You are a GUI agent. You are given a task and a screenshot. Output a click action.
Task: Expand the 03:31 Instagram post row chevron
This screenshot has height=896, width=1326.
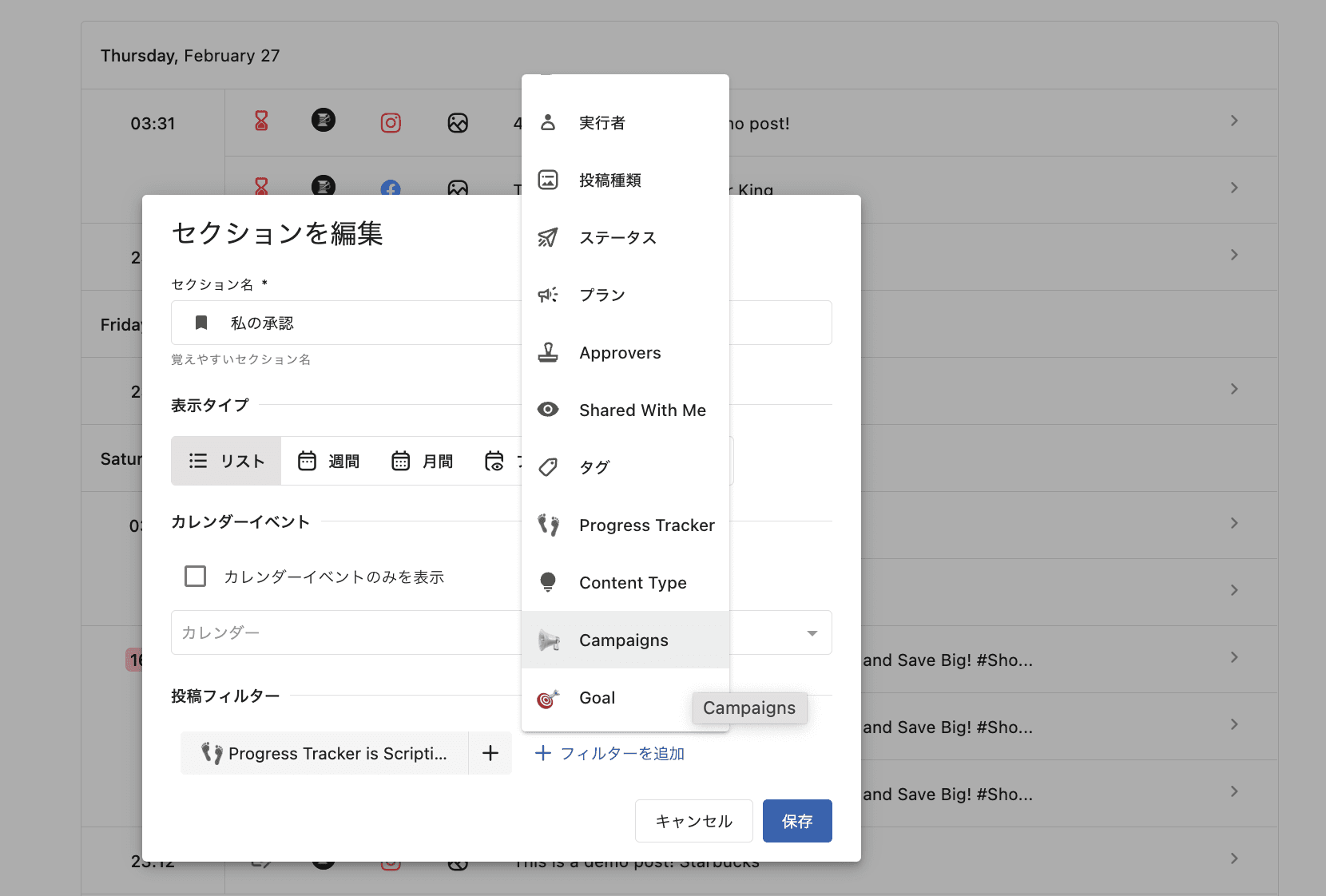point(1234,121)
